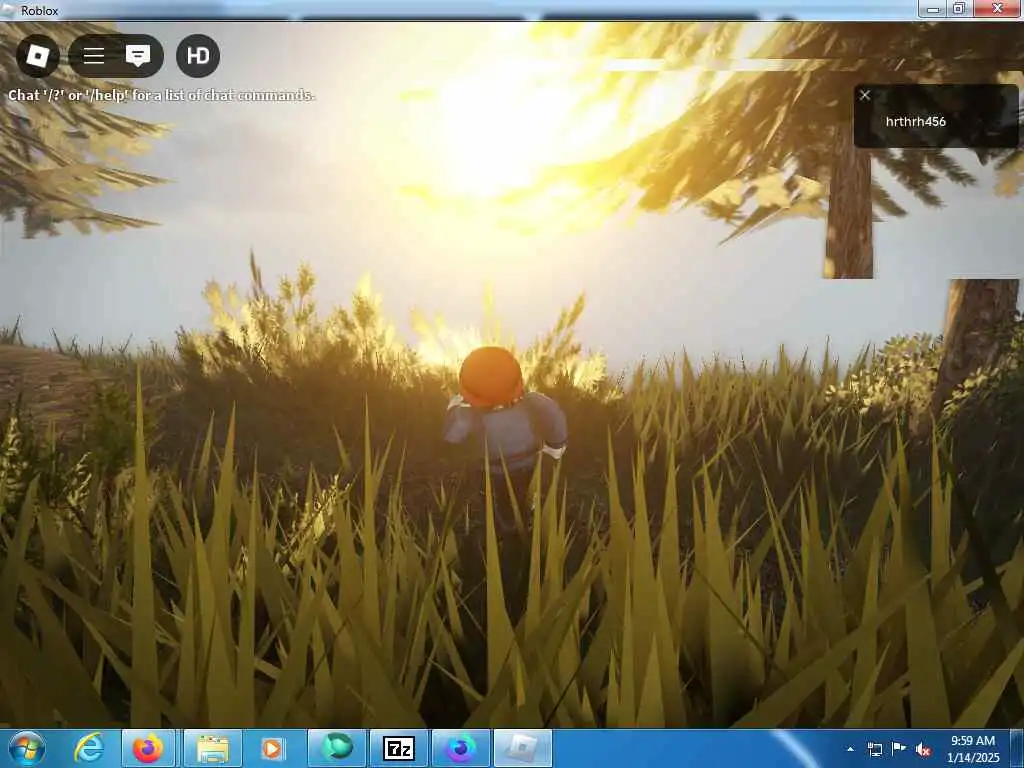Open the network status tray icon
This screenshot has height=768, width=1024.
click(874, 750)
